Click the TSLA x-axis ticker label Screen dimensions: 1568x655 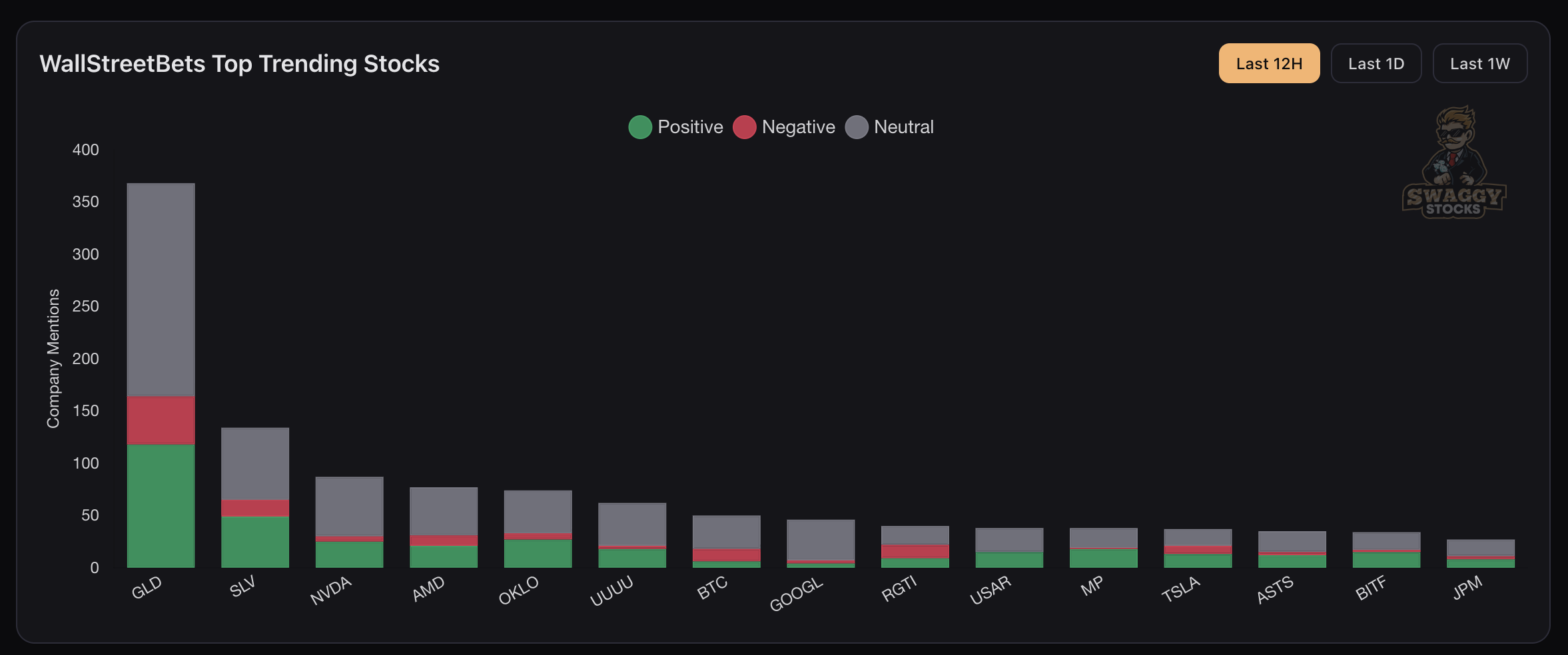(x=1181, y=589)
